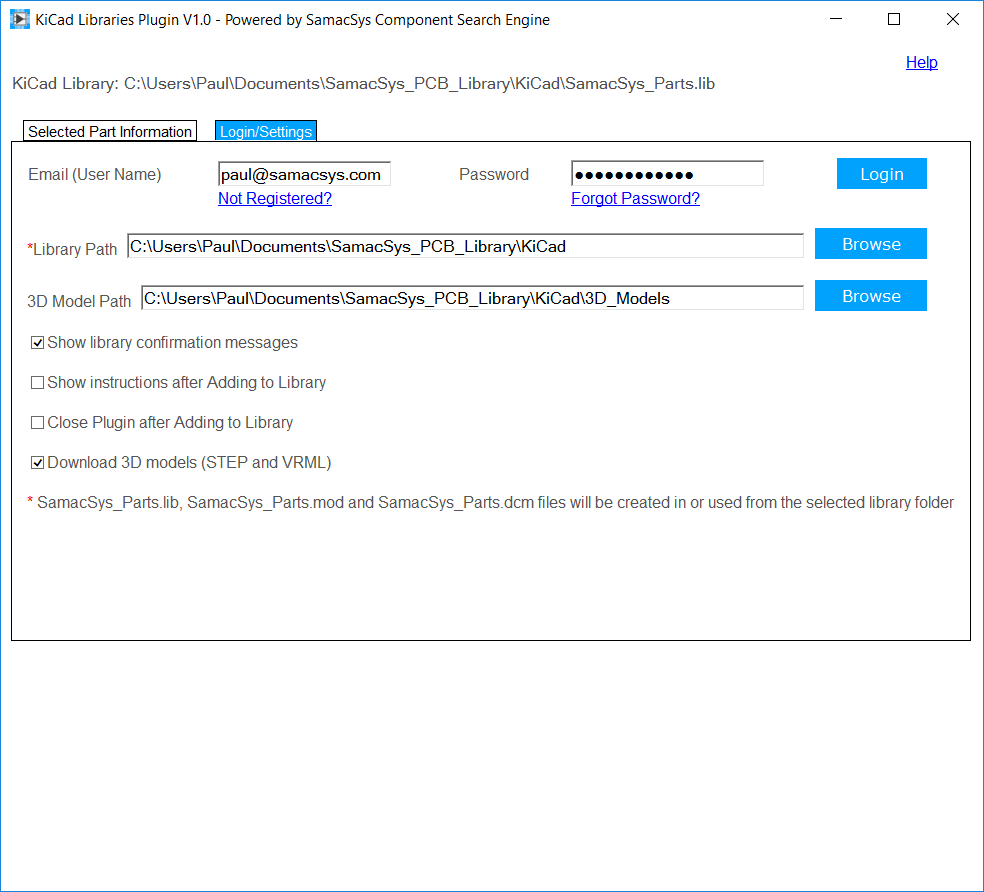Viewport: 984px width, 892px height.
Task: Minimize the plugin window
Action: [x=836, y=19]
